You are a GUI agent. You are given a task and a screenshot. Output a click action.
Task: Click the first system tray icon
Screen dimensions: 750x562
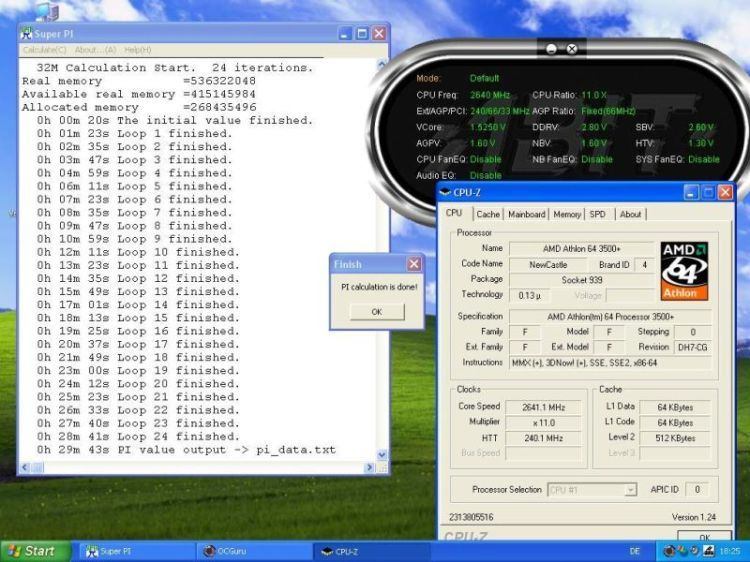tap(669, 551)
